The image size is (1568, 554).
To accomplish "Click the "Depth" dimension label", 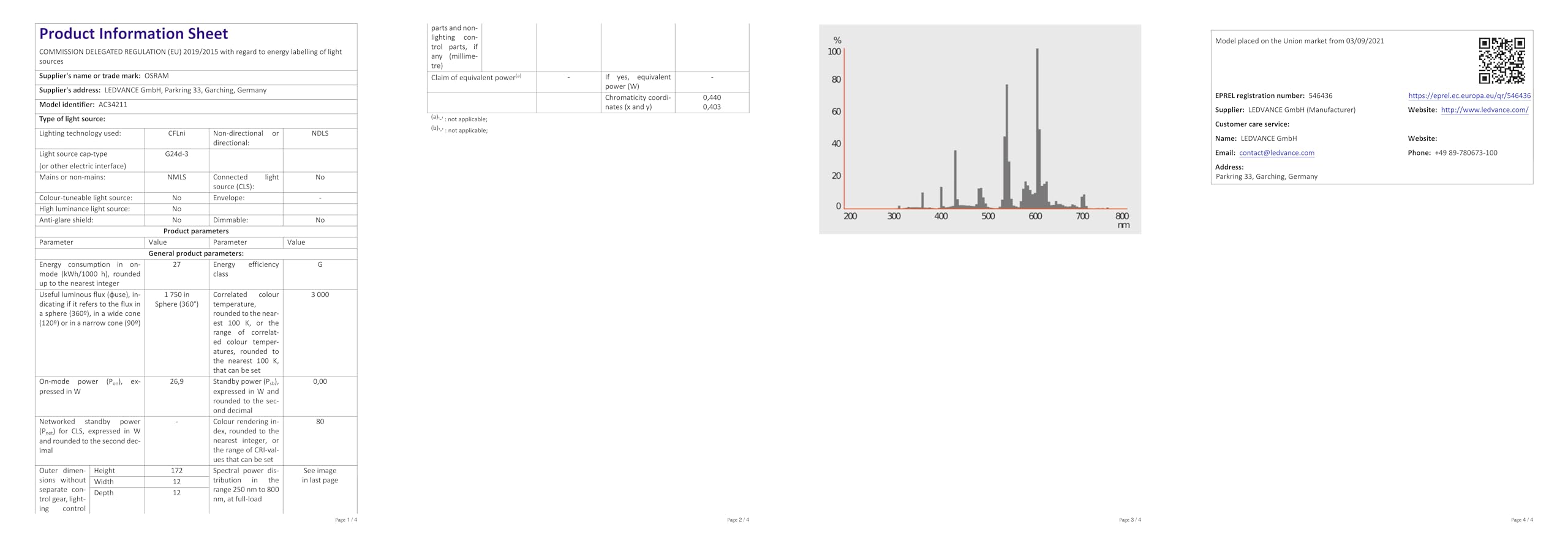I will (x=104, y=493).
